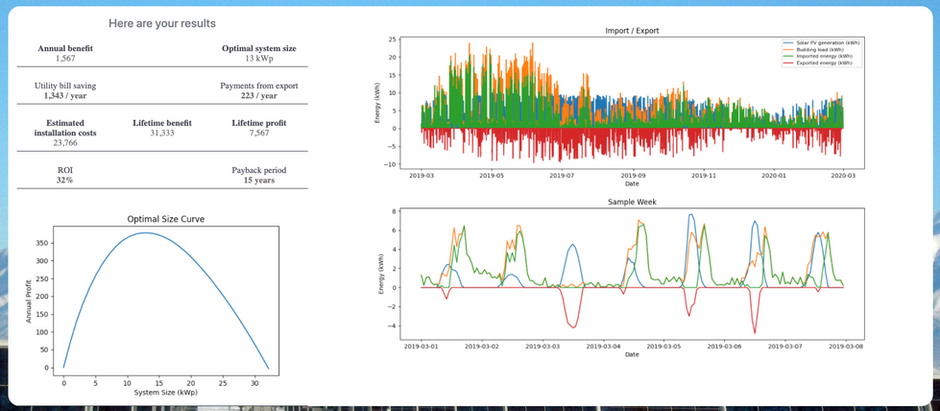Click the Sample Week chart title
Viewport: 940px width, 411px height.
click(x=632, y=202)
